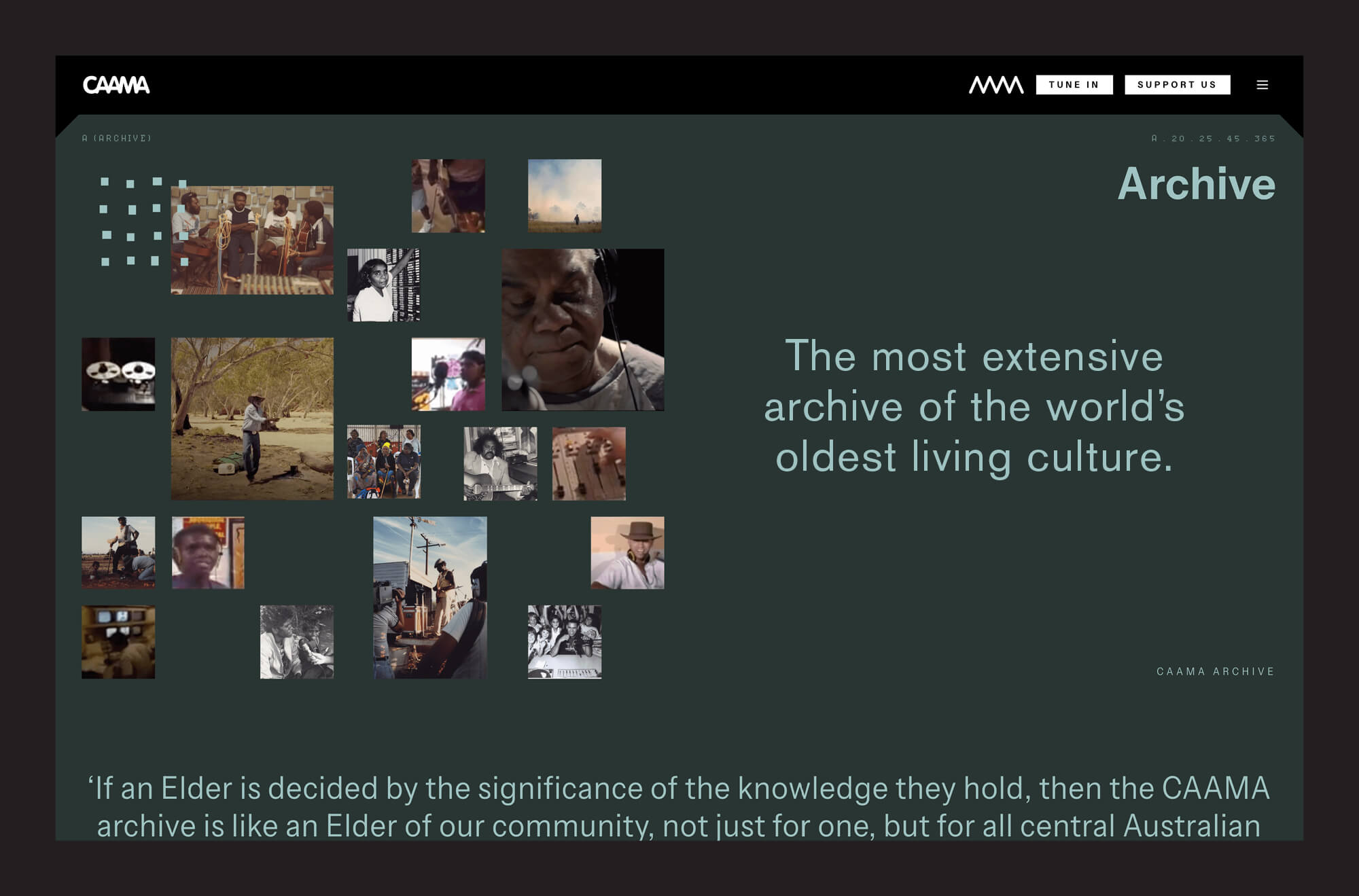Viewport: 1359px width, 896px height.
Task: Open the outdoor stage concert photo
Action: pyautogui.click(x=430, y=598)
